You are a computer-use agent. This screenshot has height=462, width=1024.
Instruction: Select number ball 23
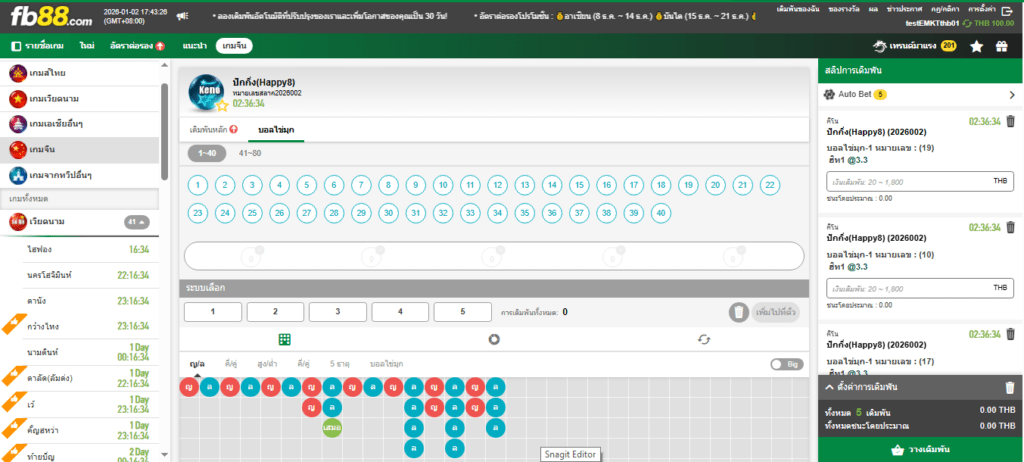(x=198, y=212)
